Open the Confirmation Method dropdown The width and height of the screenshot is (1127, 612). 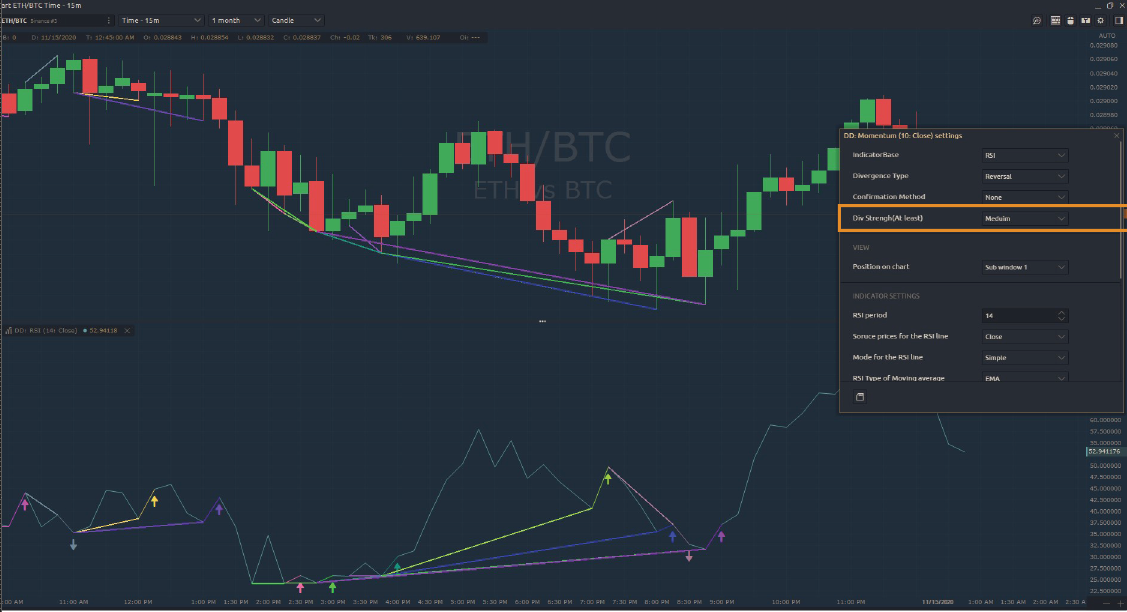[1025, 197]
